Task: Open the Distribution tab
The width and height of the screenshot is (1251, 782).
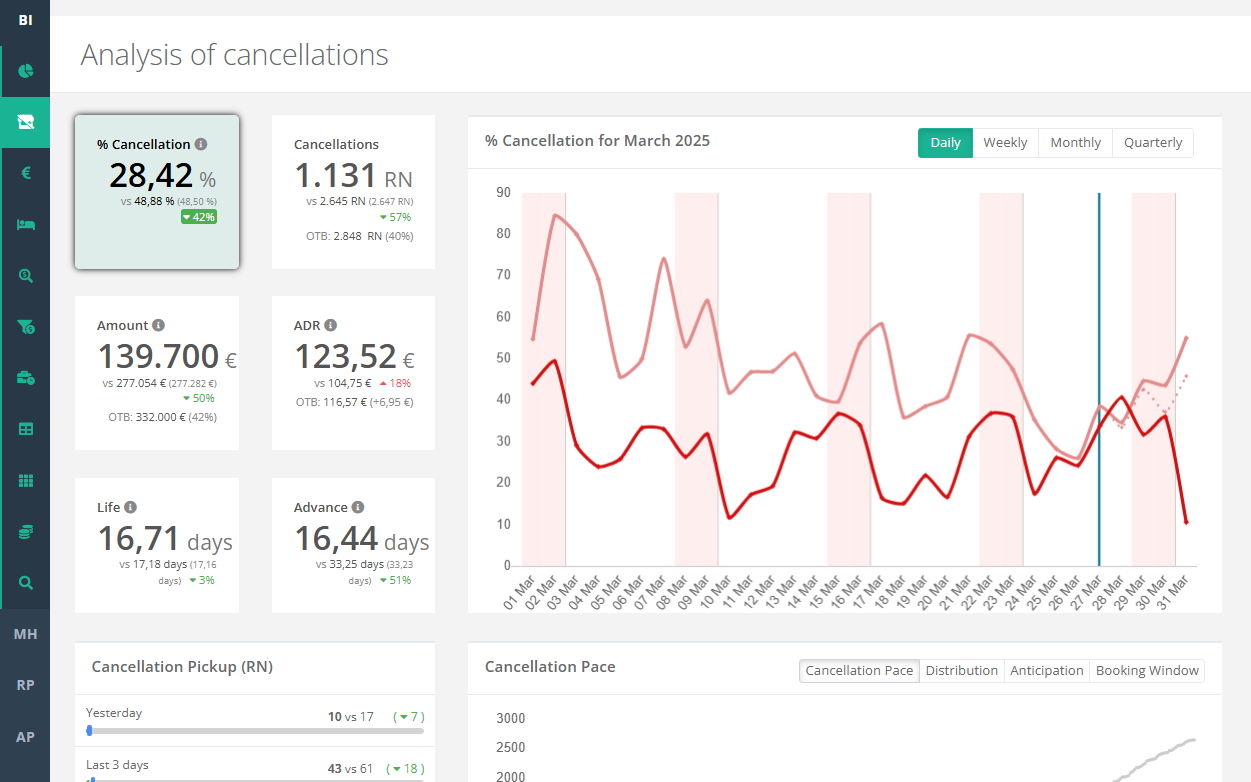Action: point(961,671)
